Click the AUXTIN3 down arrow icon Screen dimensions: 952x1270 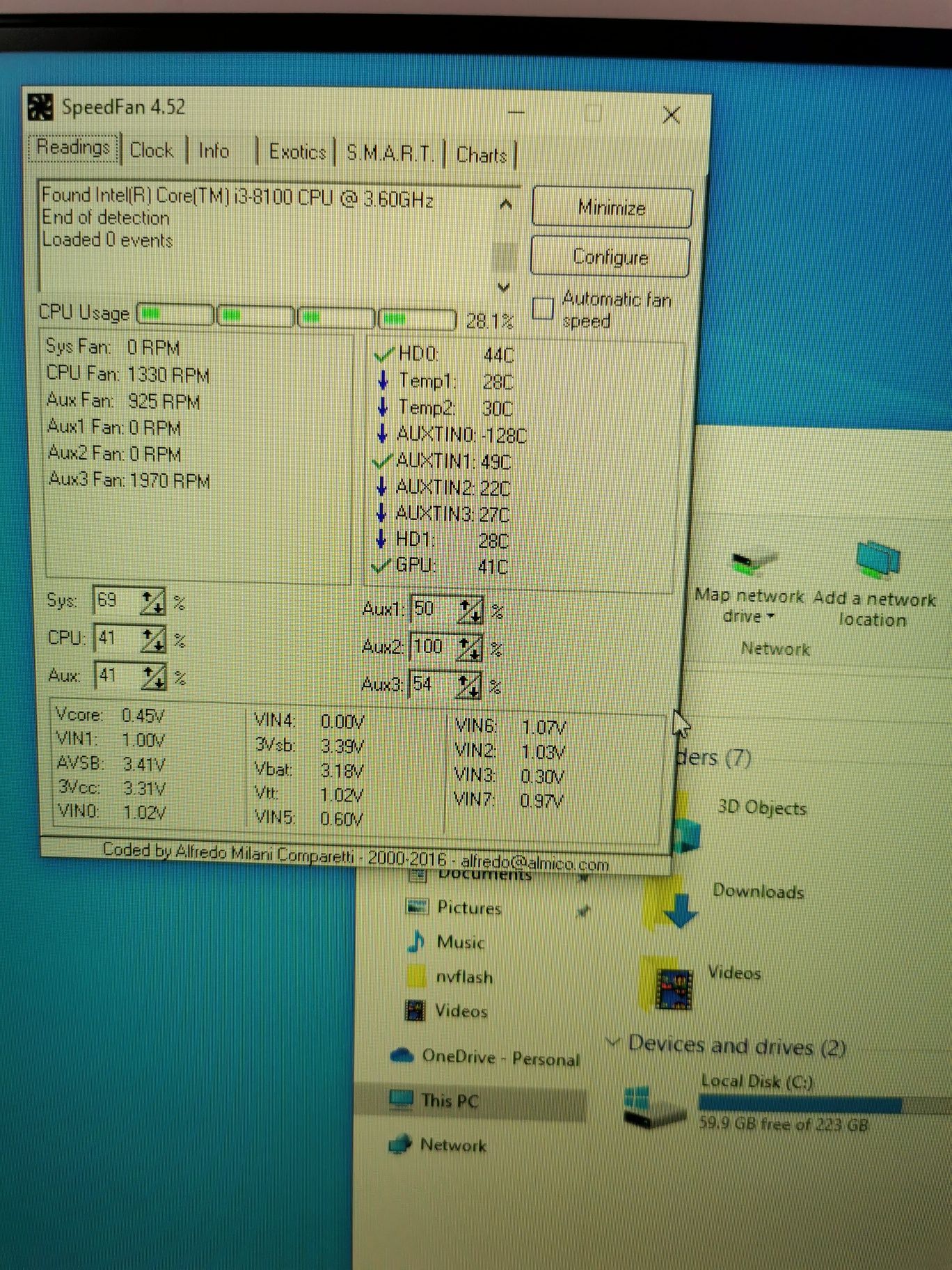click(381, 513)
